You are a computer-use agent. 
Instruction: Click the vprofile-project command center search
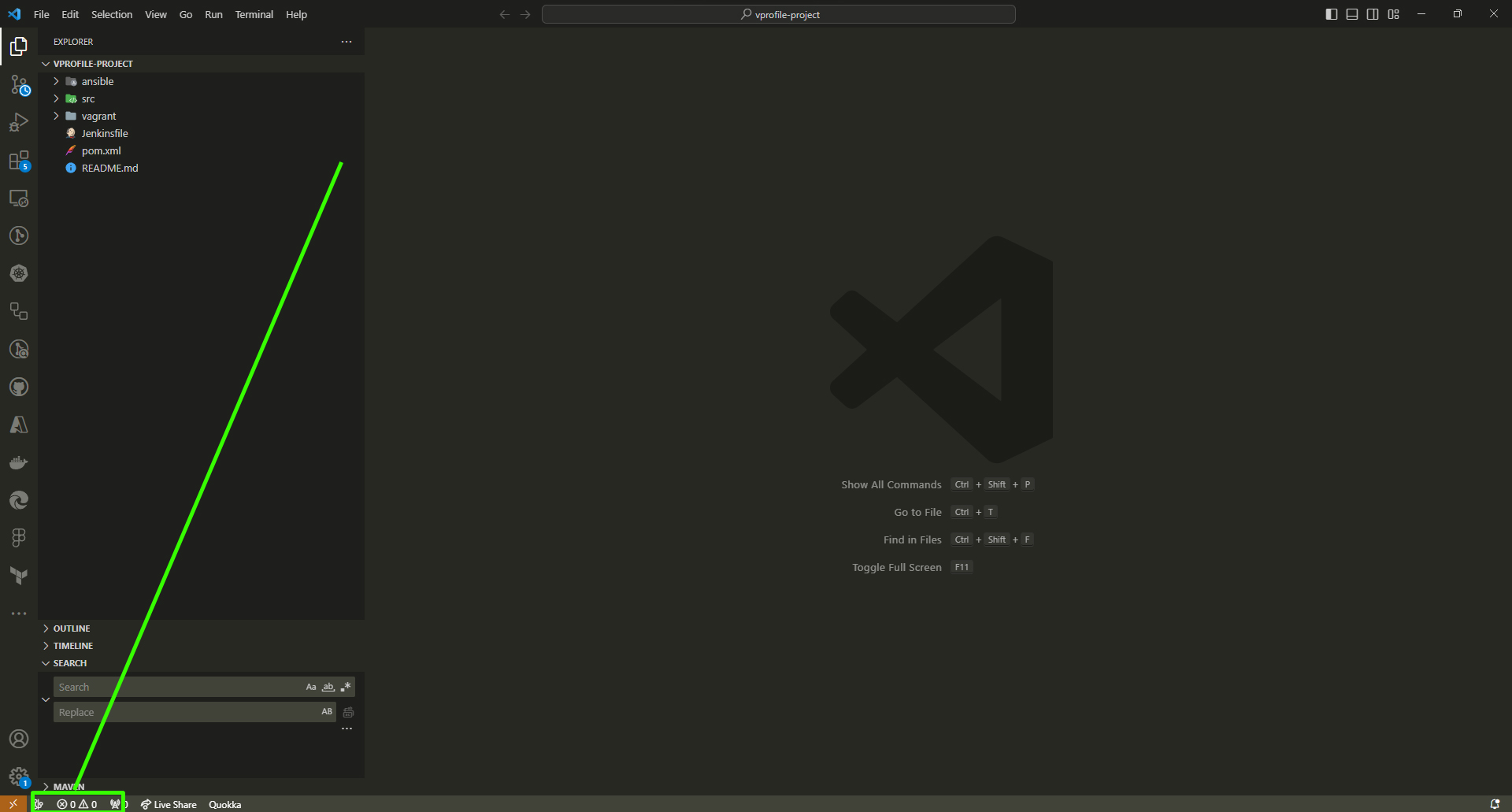779,14
